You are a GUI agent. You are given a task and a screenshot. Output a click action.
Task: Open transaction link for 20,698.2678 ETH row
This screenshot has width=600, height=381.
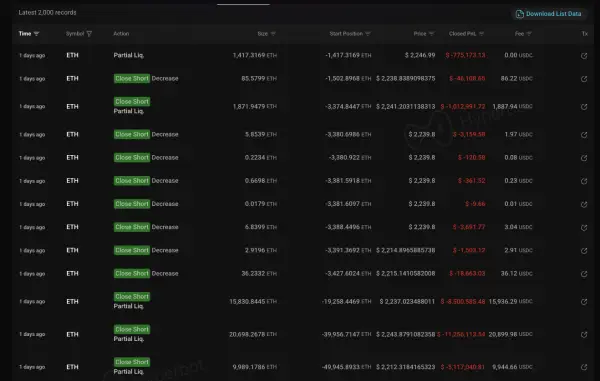[x=584, y=335]
